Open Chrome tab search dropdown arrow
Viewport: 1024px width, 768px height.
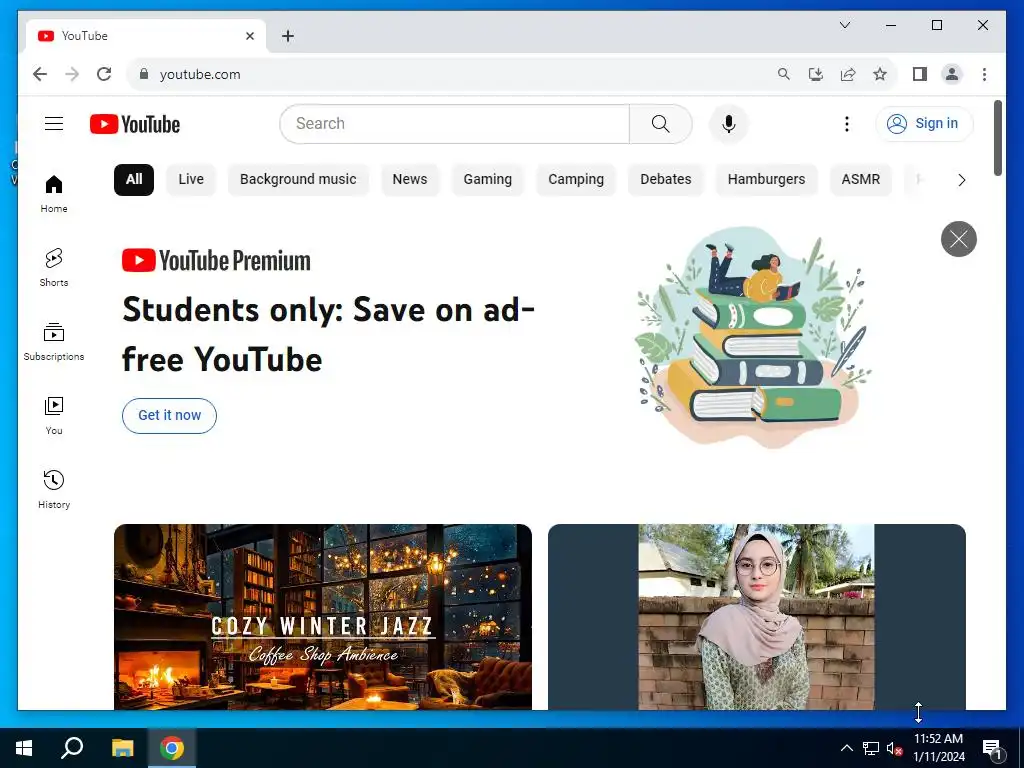[844, 25]
